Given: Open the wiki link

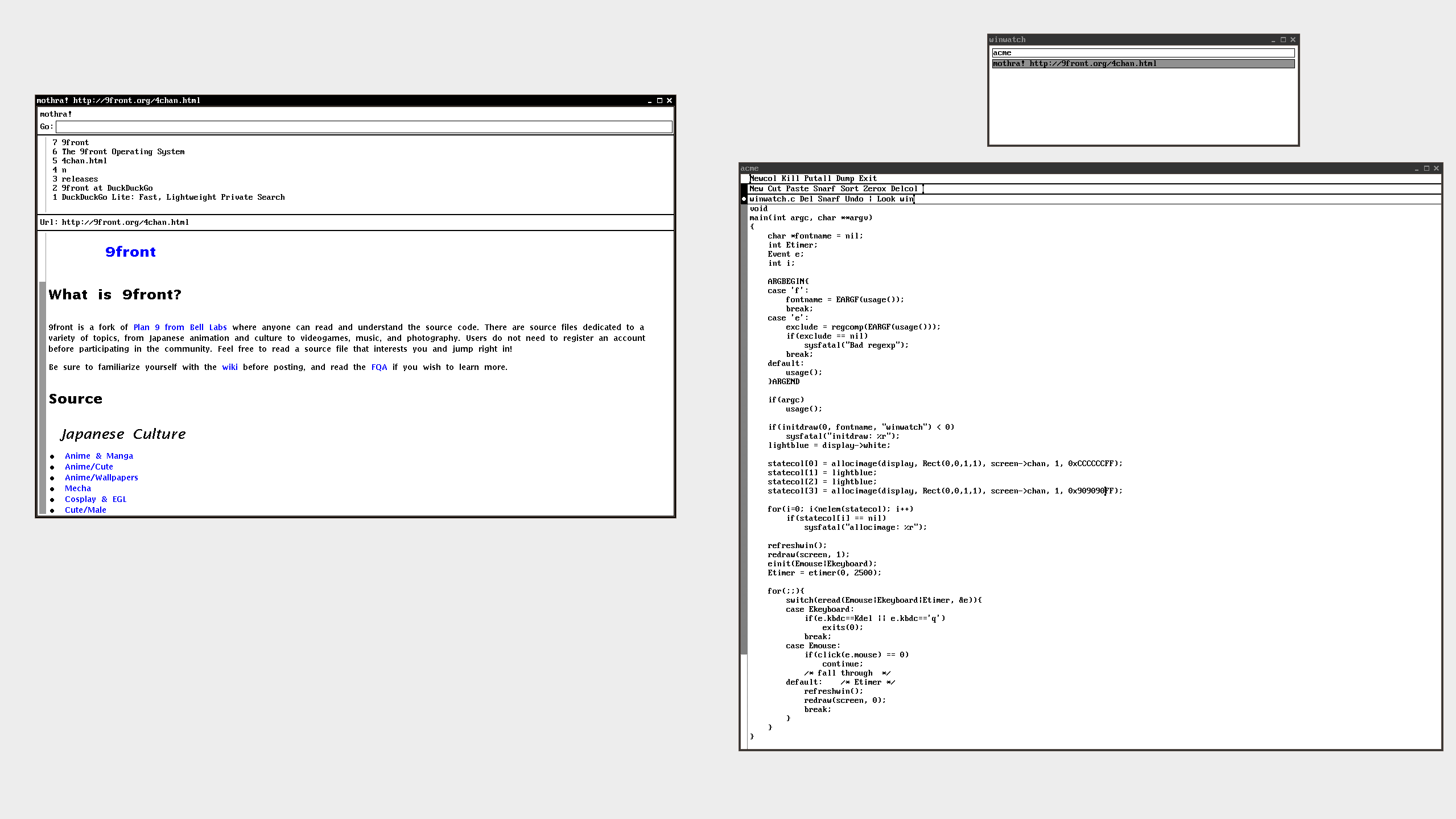Looking at the screenshot, I should click(230, 367).
